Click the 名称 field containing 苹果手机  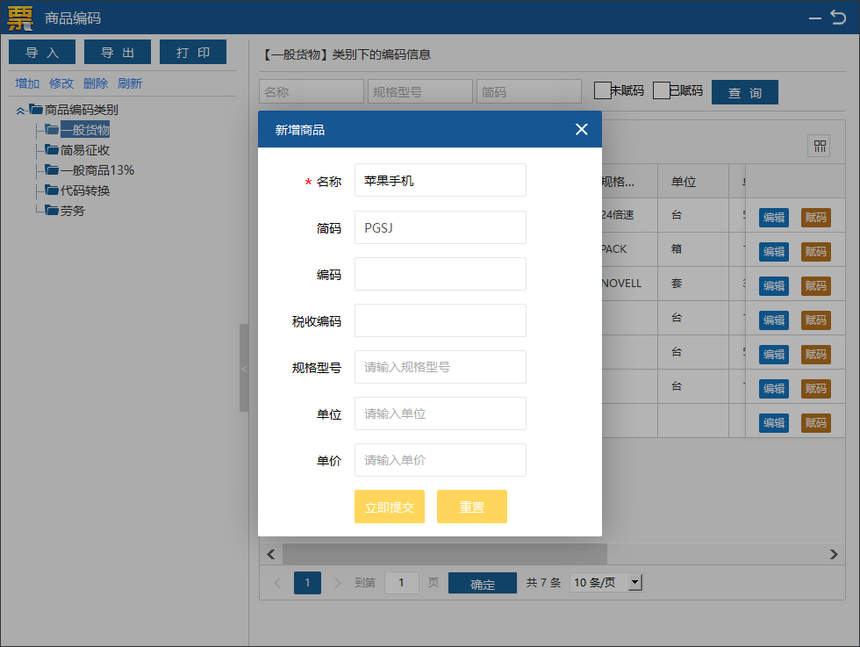tap(440, 180)
